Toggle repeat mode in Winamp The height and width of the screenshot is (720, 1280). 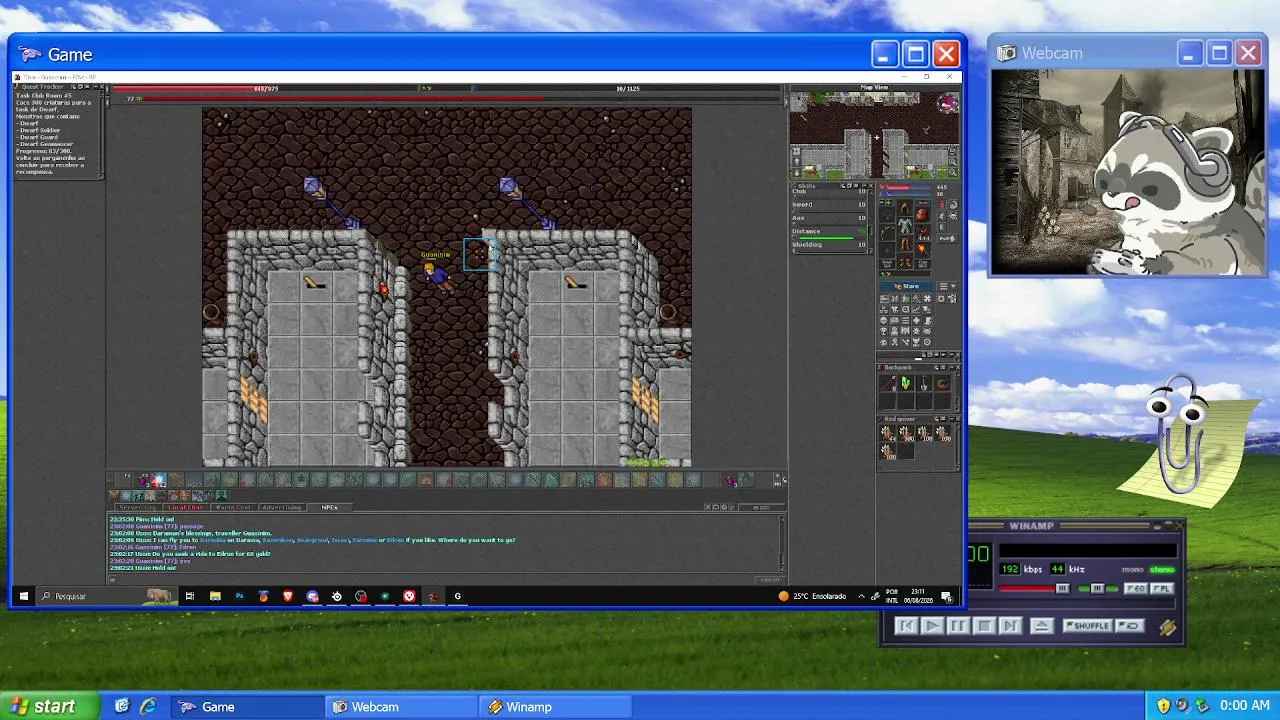click(x=1130, y=626)
